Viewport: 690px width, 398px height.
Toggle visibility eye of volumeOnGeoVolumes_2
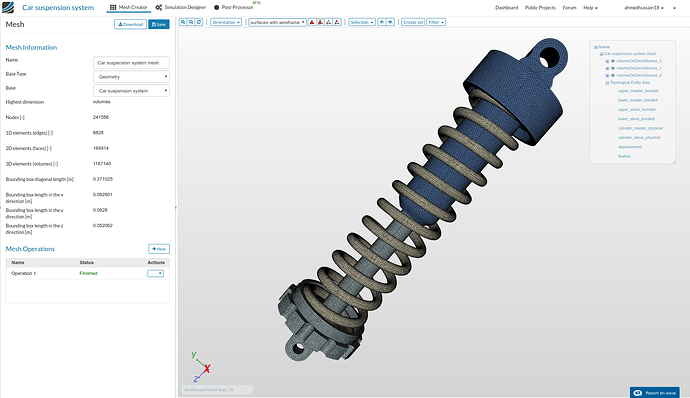(x=613, y=61)
